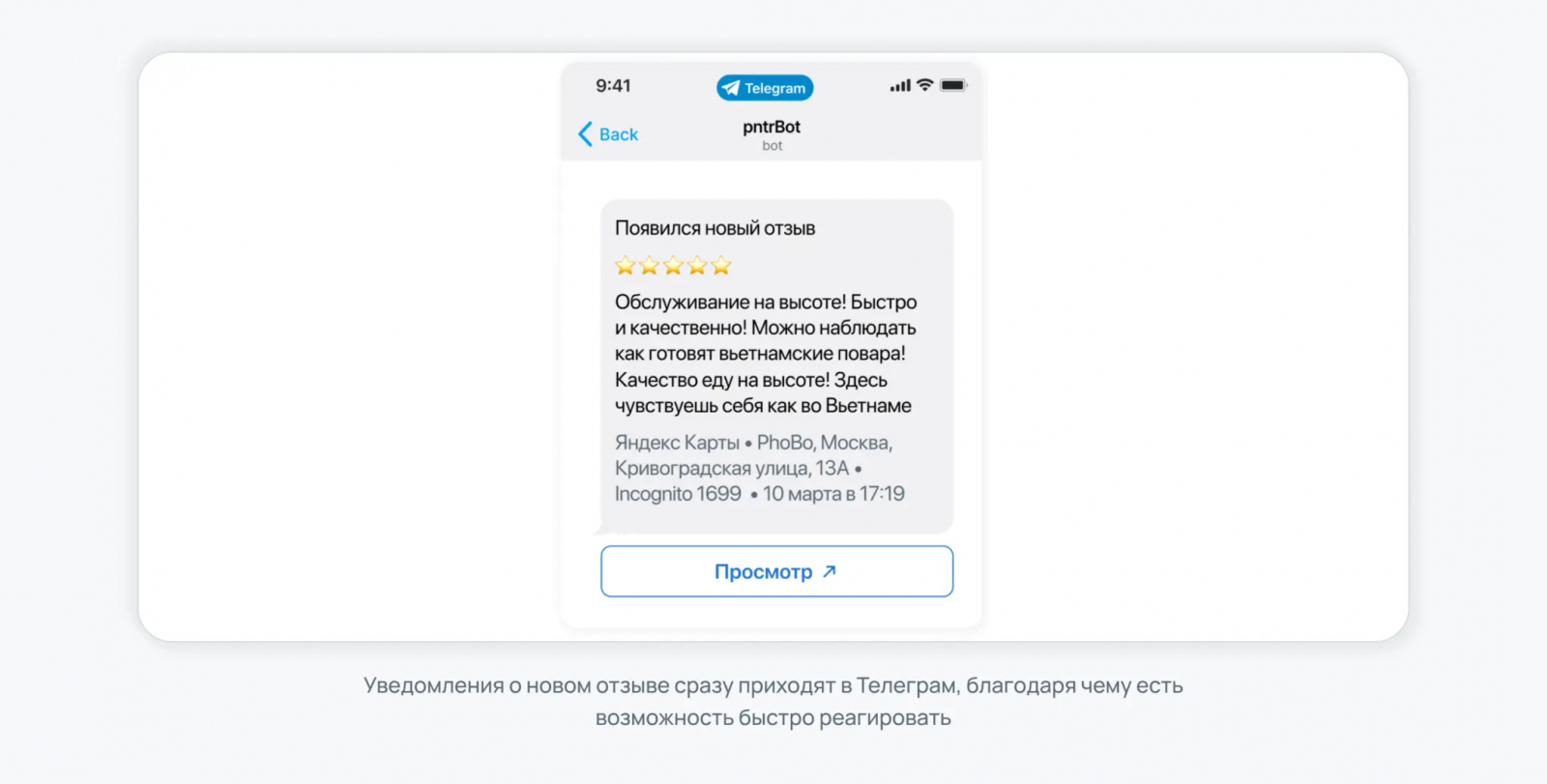Click the battery indicator icon

953,85
